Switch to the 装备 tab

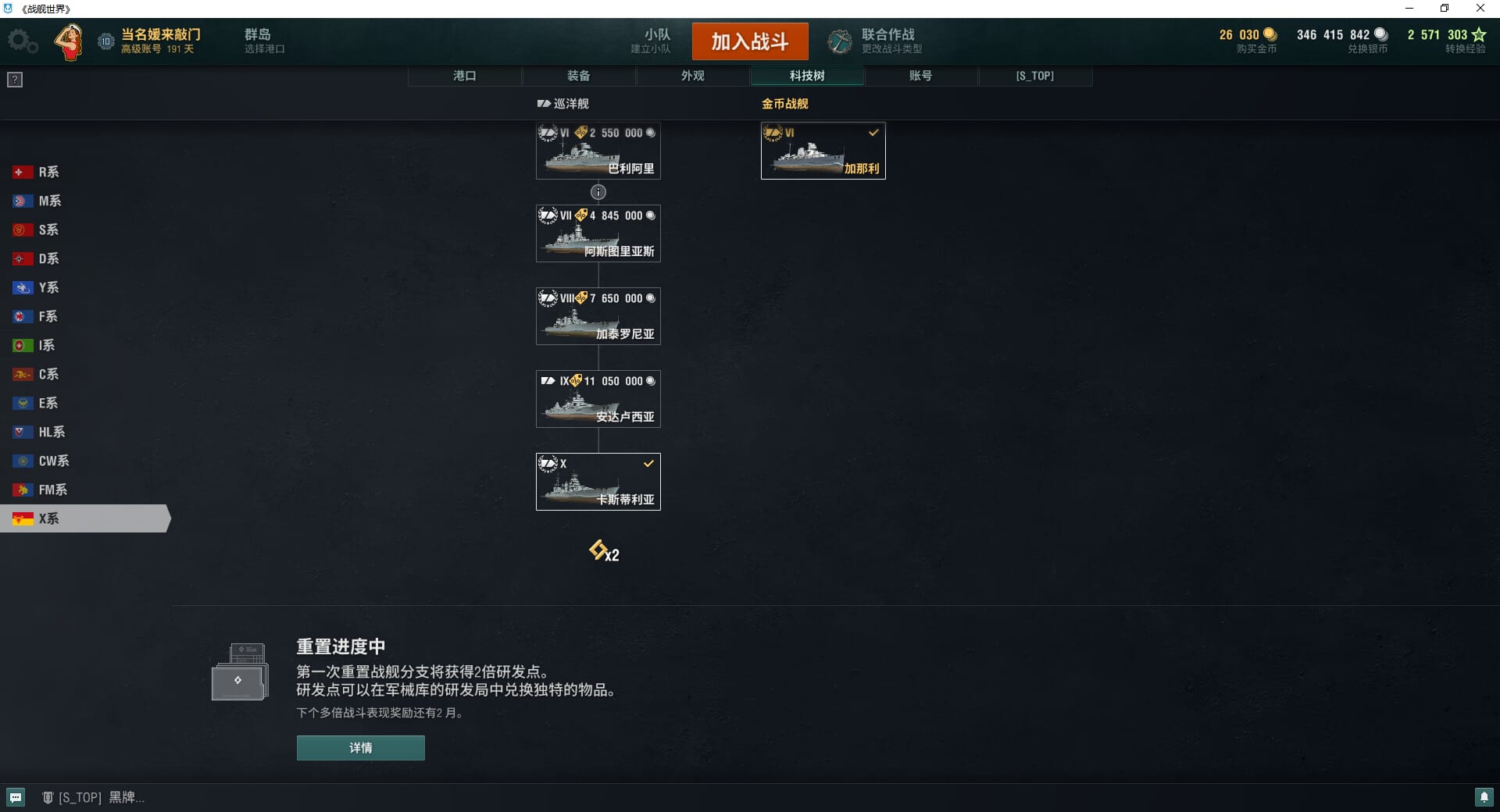pos(579,76)
